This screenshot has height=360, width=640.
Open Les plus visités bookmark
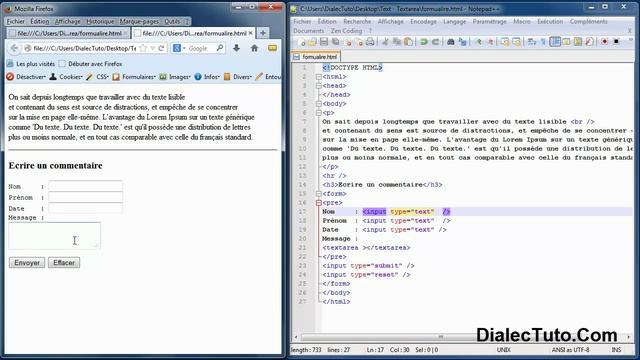tap(31, 64)
